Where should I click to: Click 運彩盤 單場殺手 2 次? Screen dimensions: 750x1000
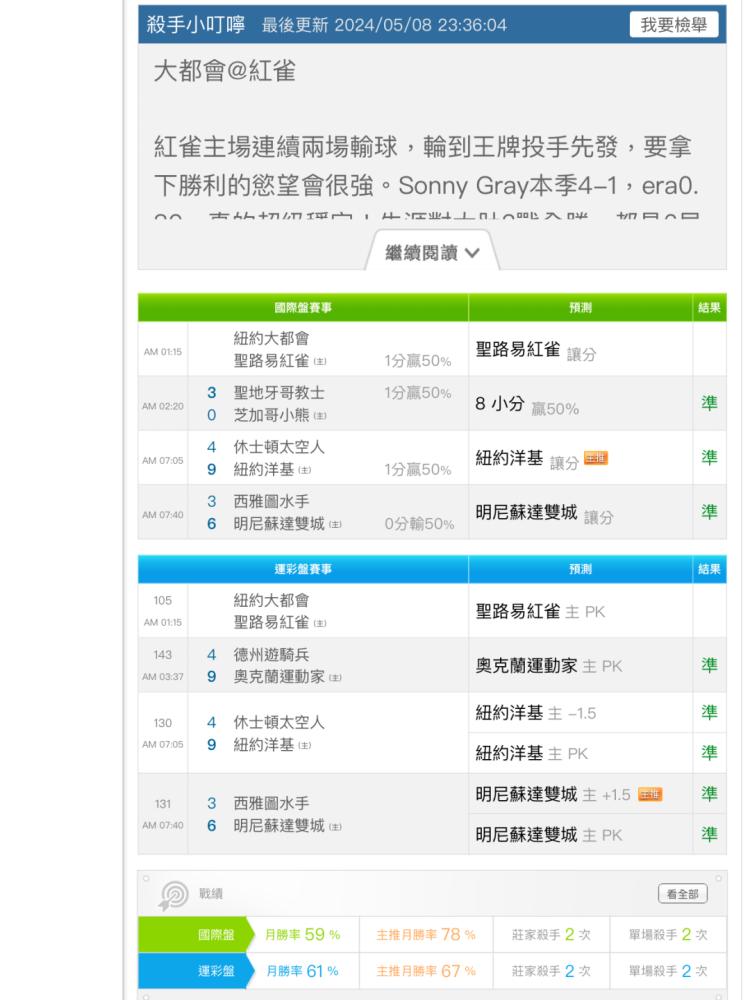tap(668, 971)
